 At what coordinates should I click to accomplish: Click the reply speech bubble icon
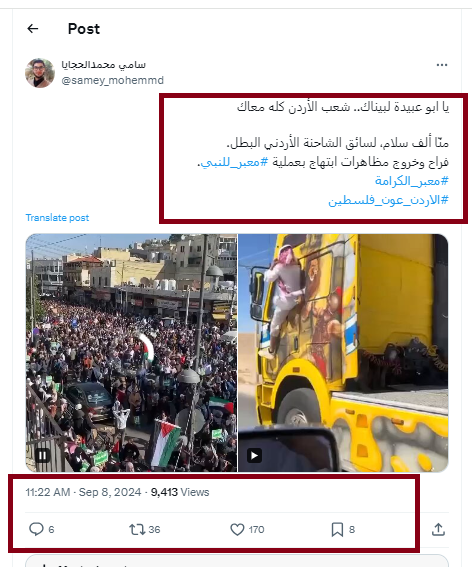click(36, 529)
